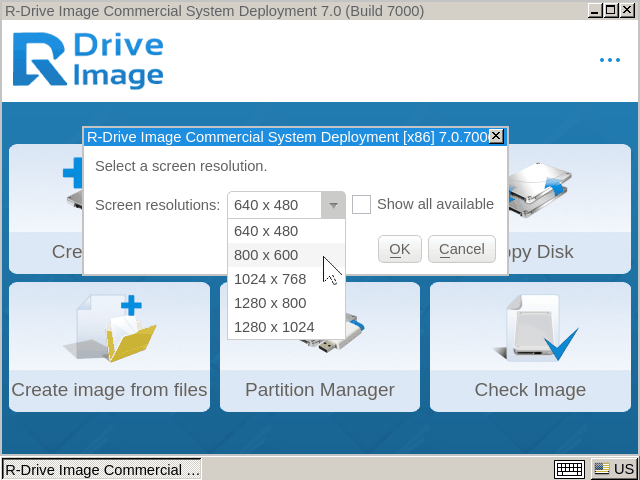The height and width of the screenshot is (480, 640).
Task: Close the screen resolution dialog
Action: tap(496, 136)
